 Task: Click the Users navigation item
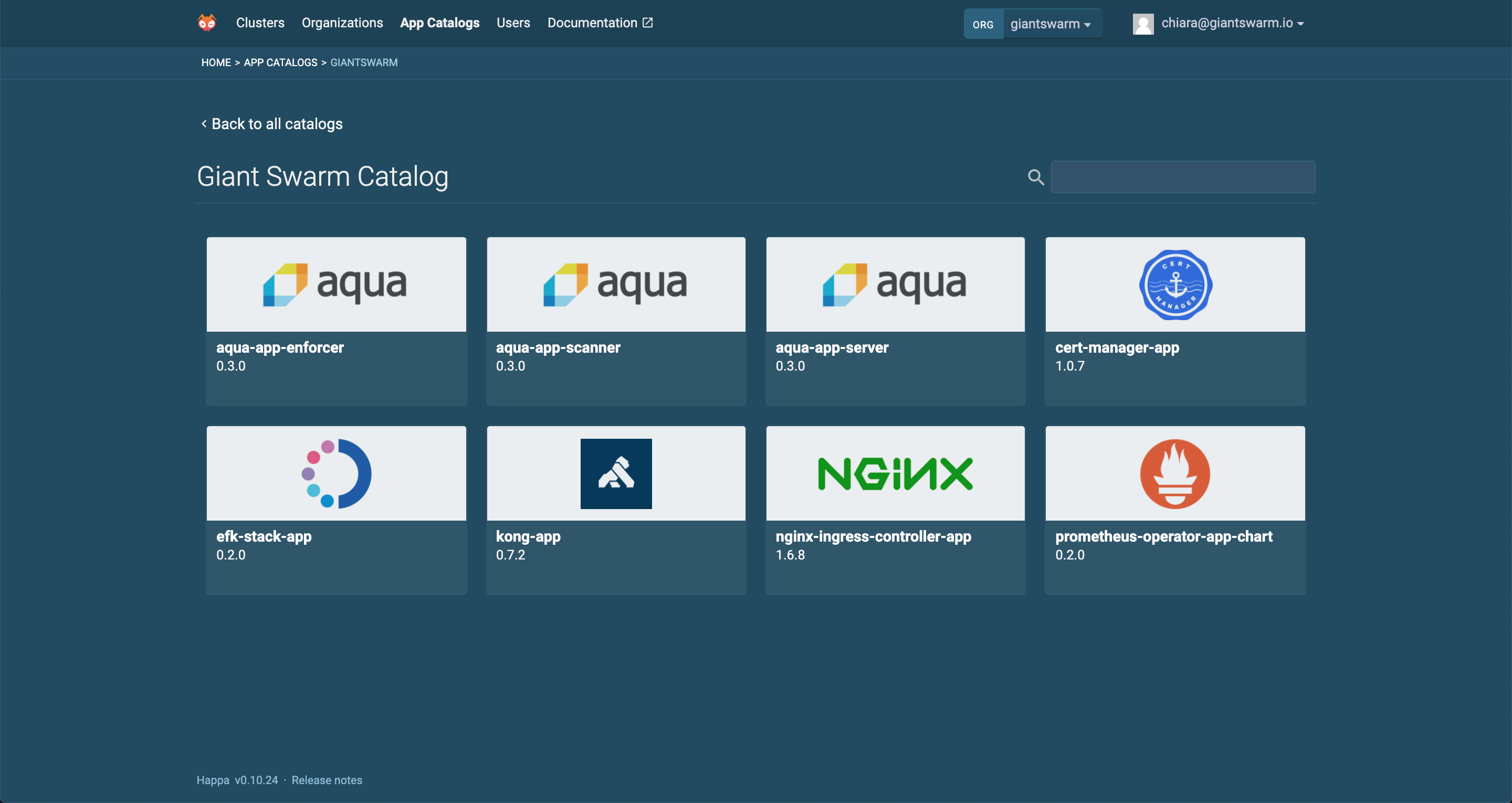coord(513,22)
